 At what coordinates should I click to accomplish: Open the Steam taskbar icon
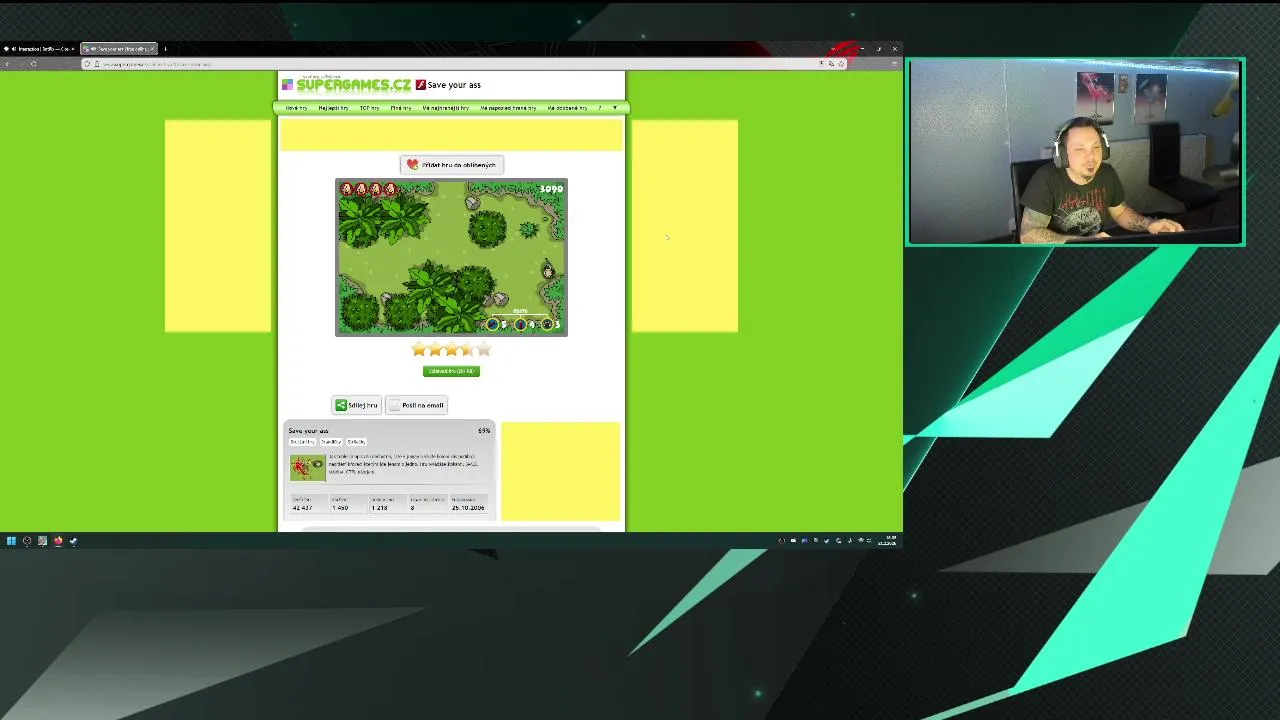coord(73,541)
